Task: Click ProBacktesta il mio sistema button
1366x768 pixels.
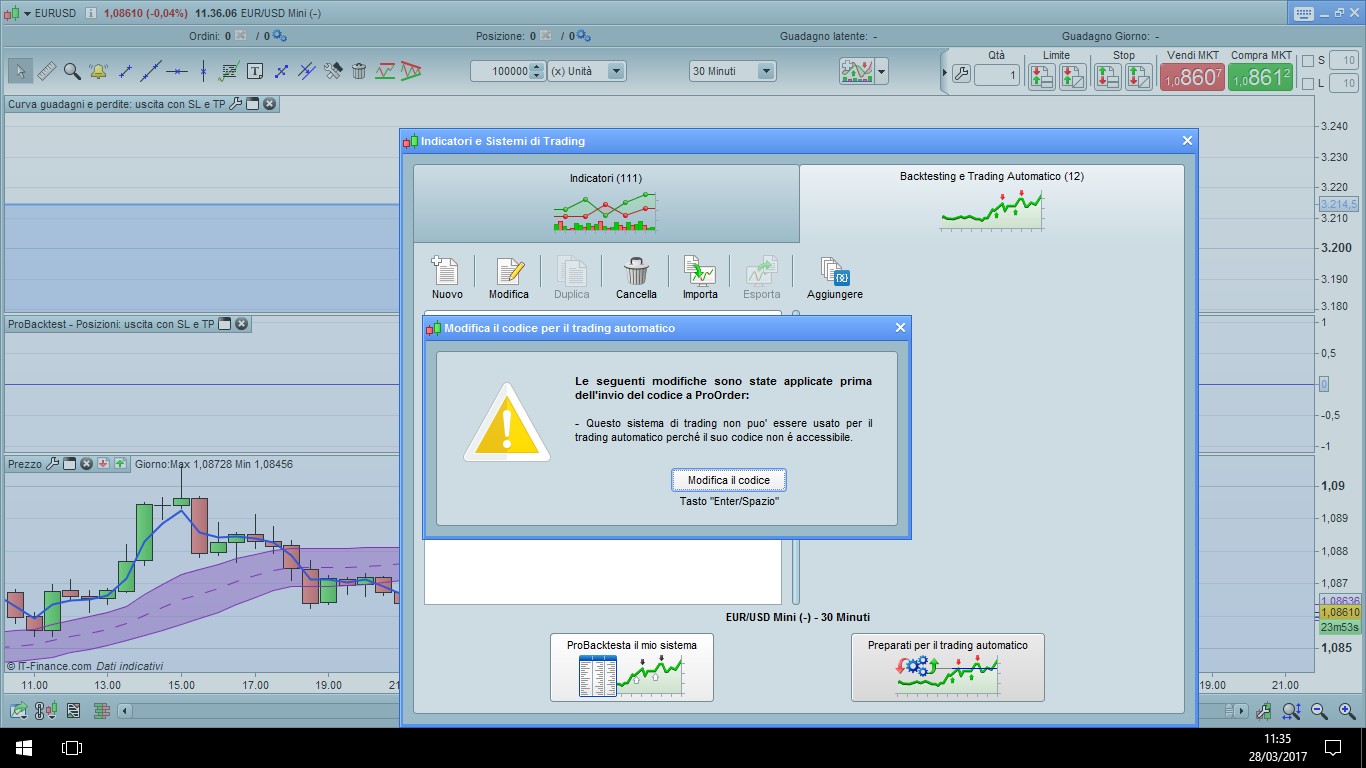Action: coord(632,667)
